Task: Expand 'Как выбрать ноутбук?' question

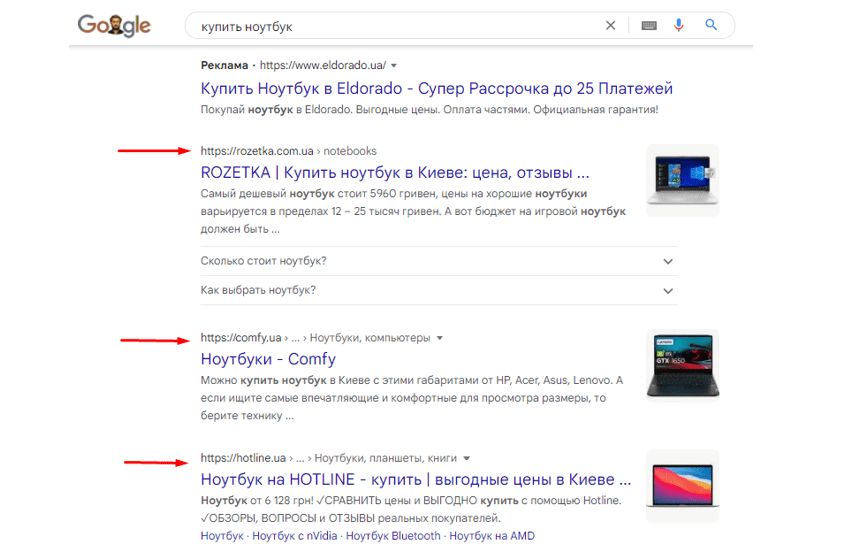Action: tap(439, 290)
